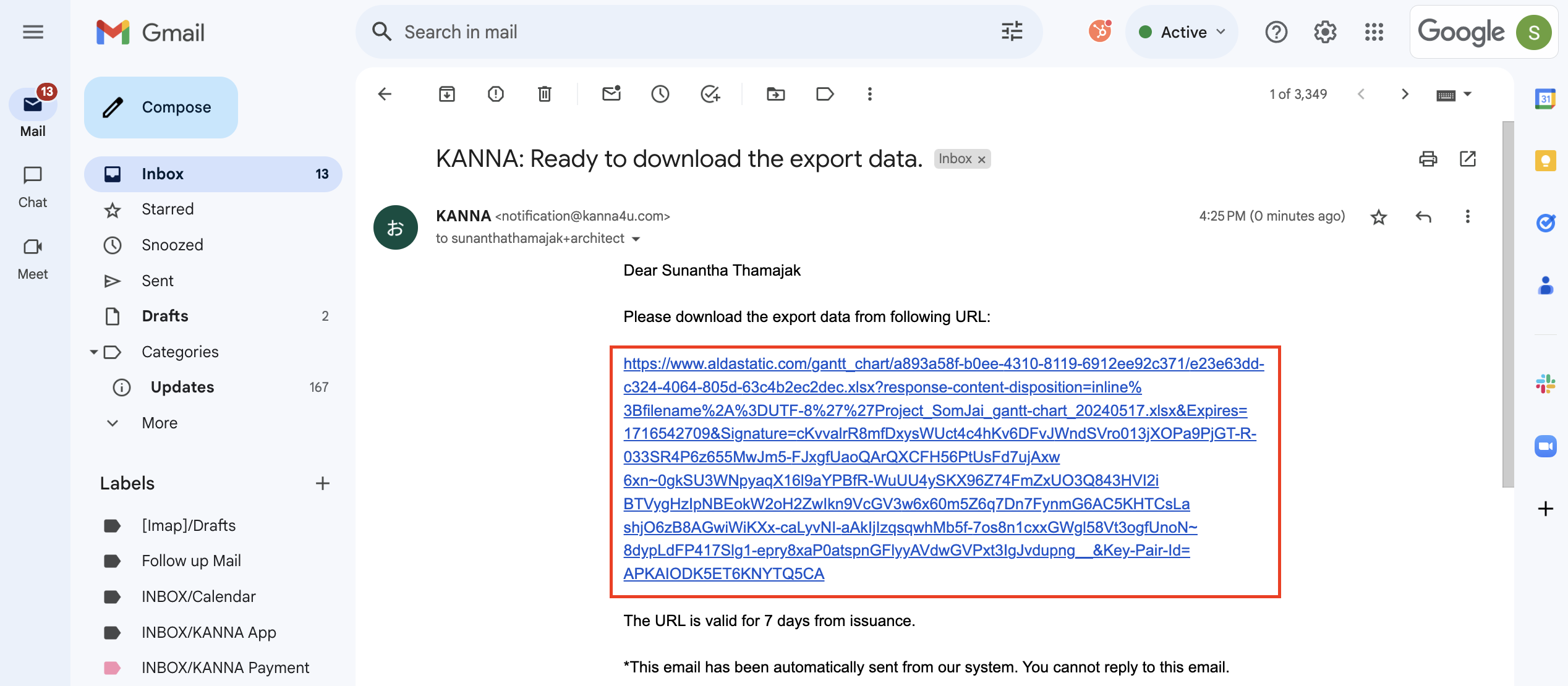1568x686 pixels.
Task: Report the email as spam
Action: click(495, 94)
